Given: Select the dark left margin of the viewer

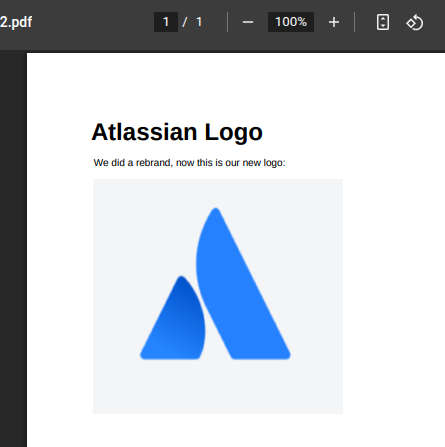Looking at the screenshot, I should [x=13, y=249].
